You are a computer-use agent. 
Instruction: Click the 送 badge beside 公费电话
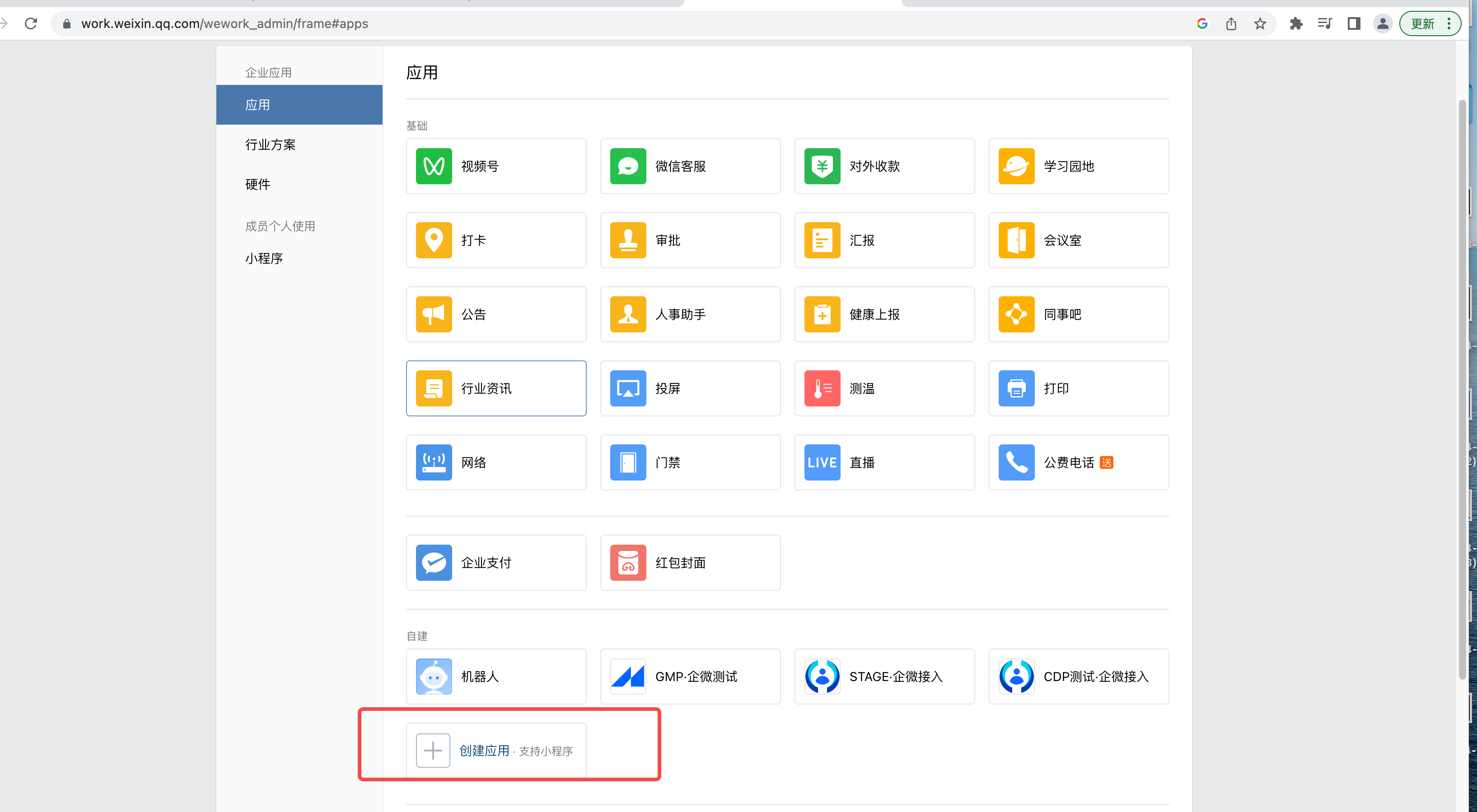tap(1107, 462)
